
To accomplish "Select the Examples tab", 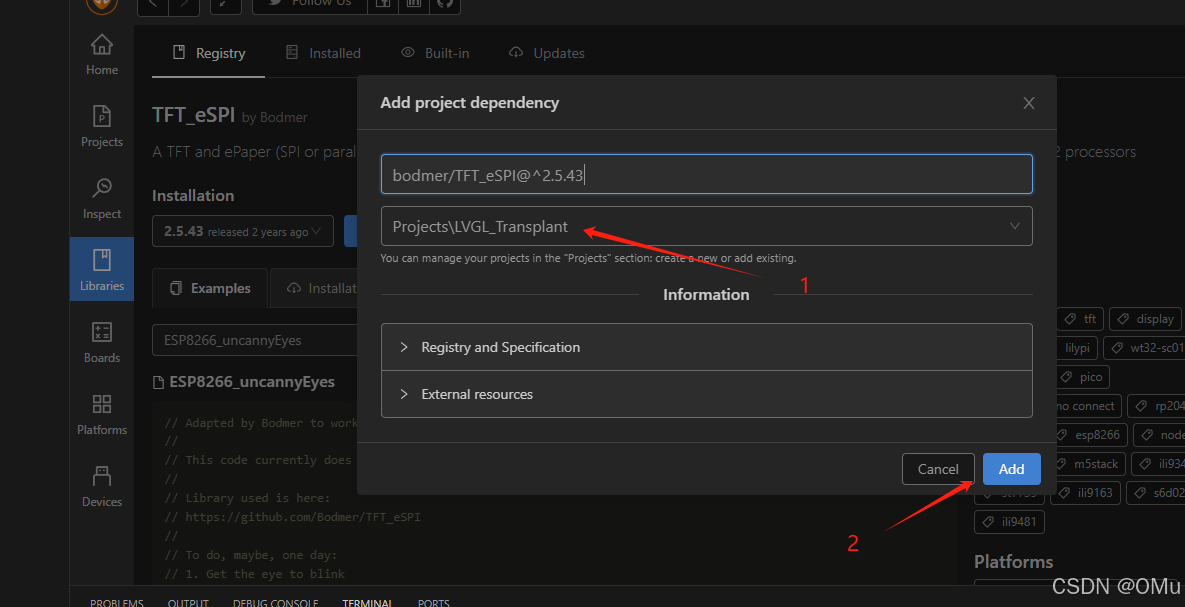I will [210, 288].
